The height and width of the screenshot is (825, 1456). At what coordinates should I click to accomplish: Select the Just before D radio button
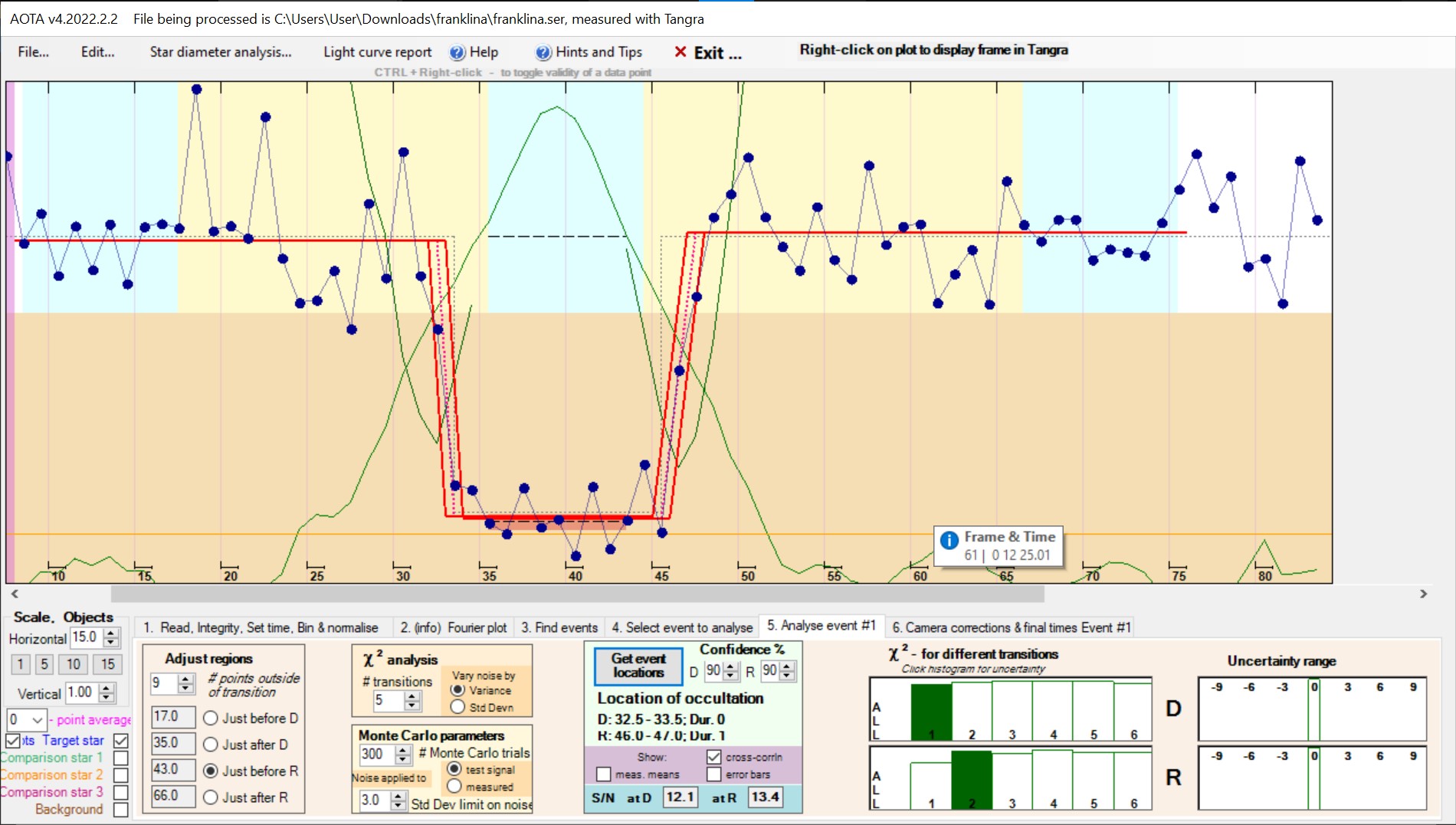(211, 719)
